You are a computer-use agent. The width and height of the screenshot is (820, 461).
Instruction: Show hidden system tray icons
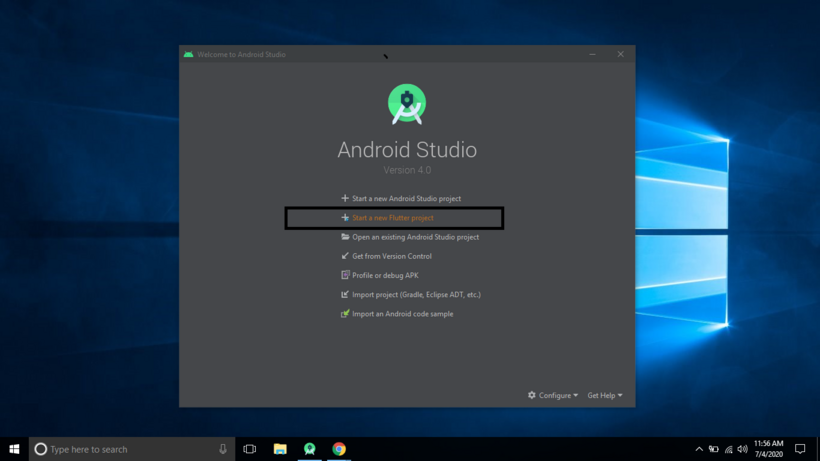698,449
